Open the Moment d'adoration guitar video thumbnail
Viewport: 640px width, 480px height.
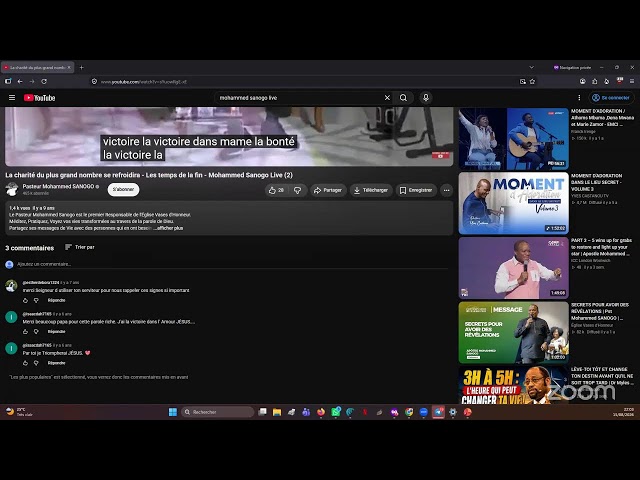click(513, 139)
